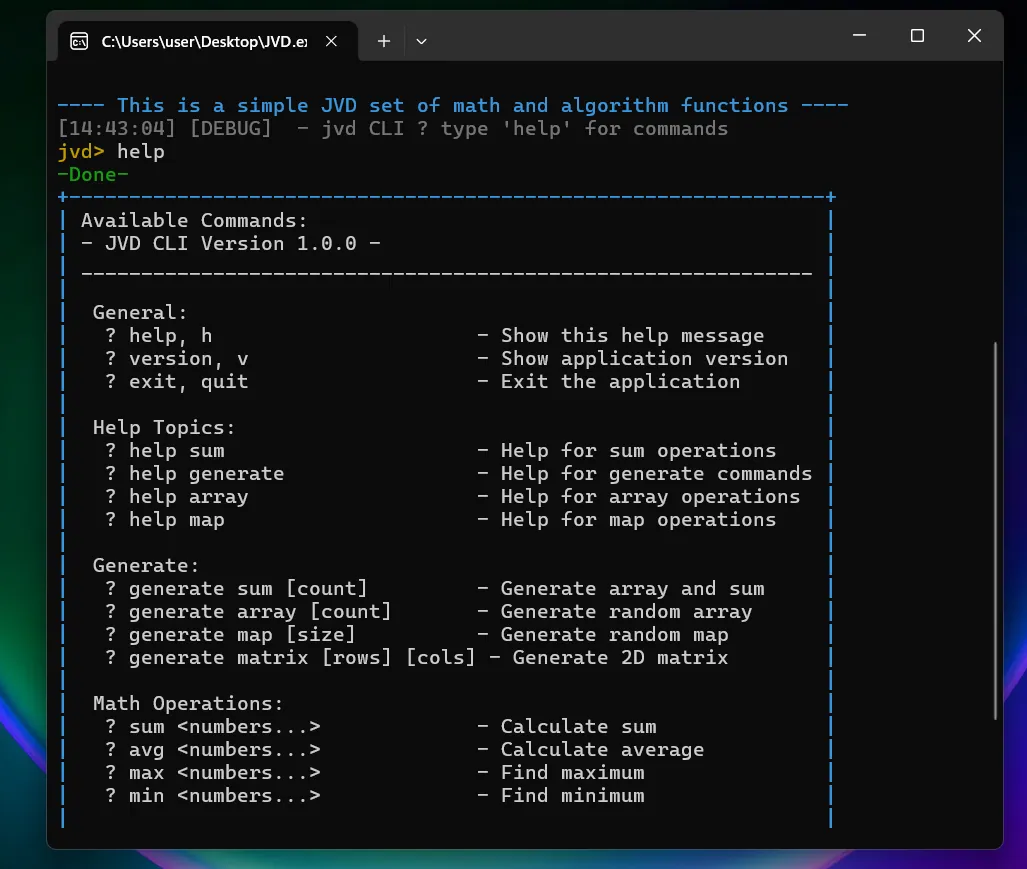Image resolution: width=1027 pixels, height=869 pixels.
Task: Click the 'version, v' command entry
Action: click(189, 359)
